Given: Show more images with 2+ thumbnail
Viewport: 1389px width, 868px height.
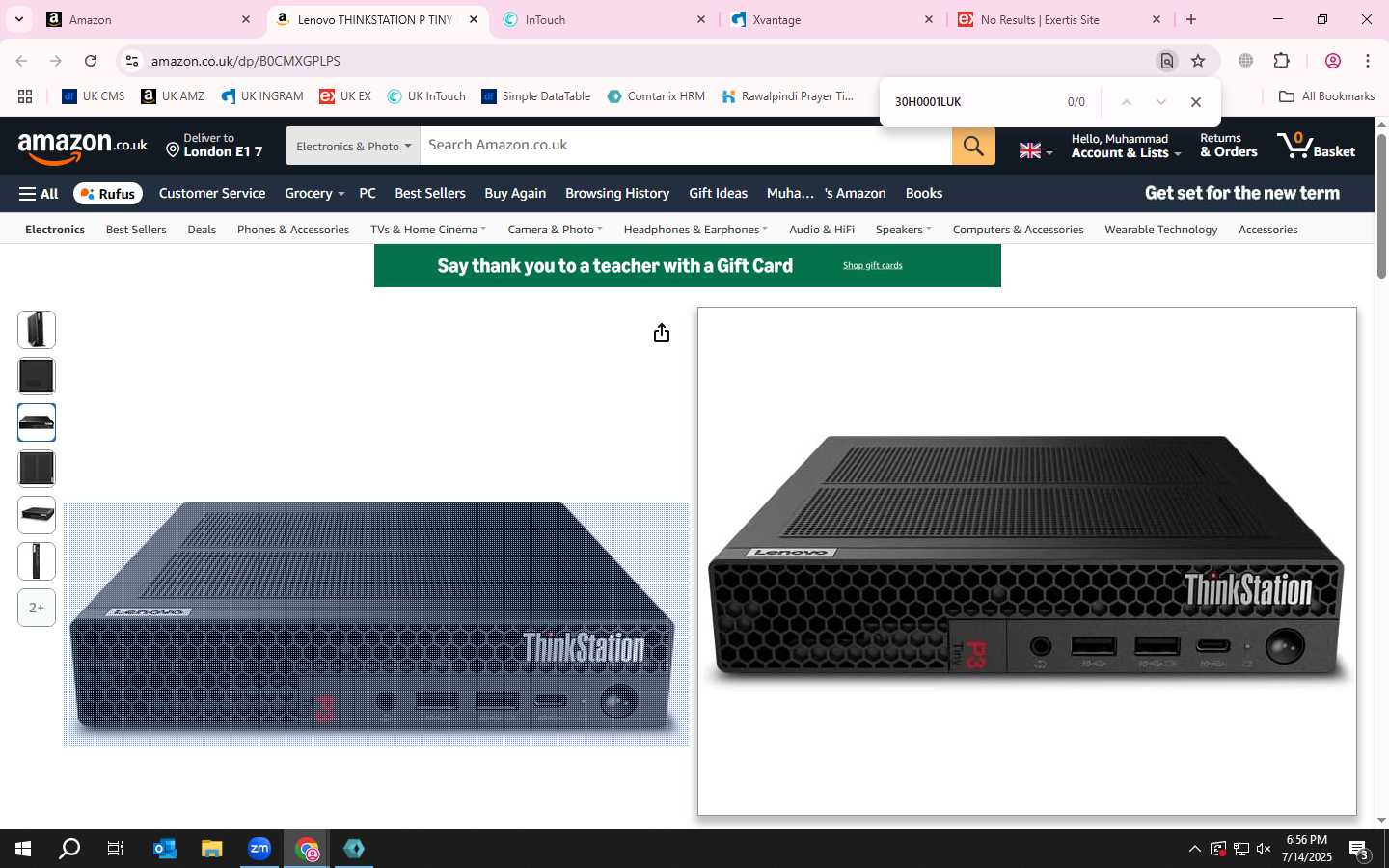Looking at the screenshot, I should coord(37,608).
